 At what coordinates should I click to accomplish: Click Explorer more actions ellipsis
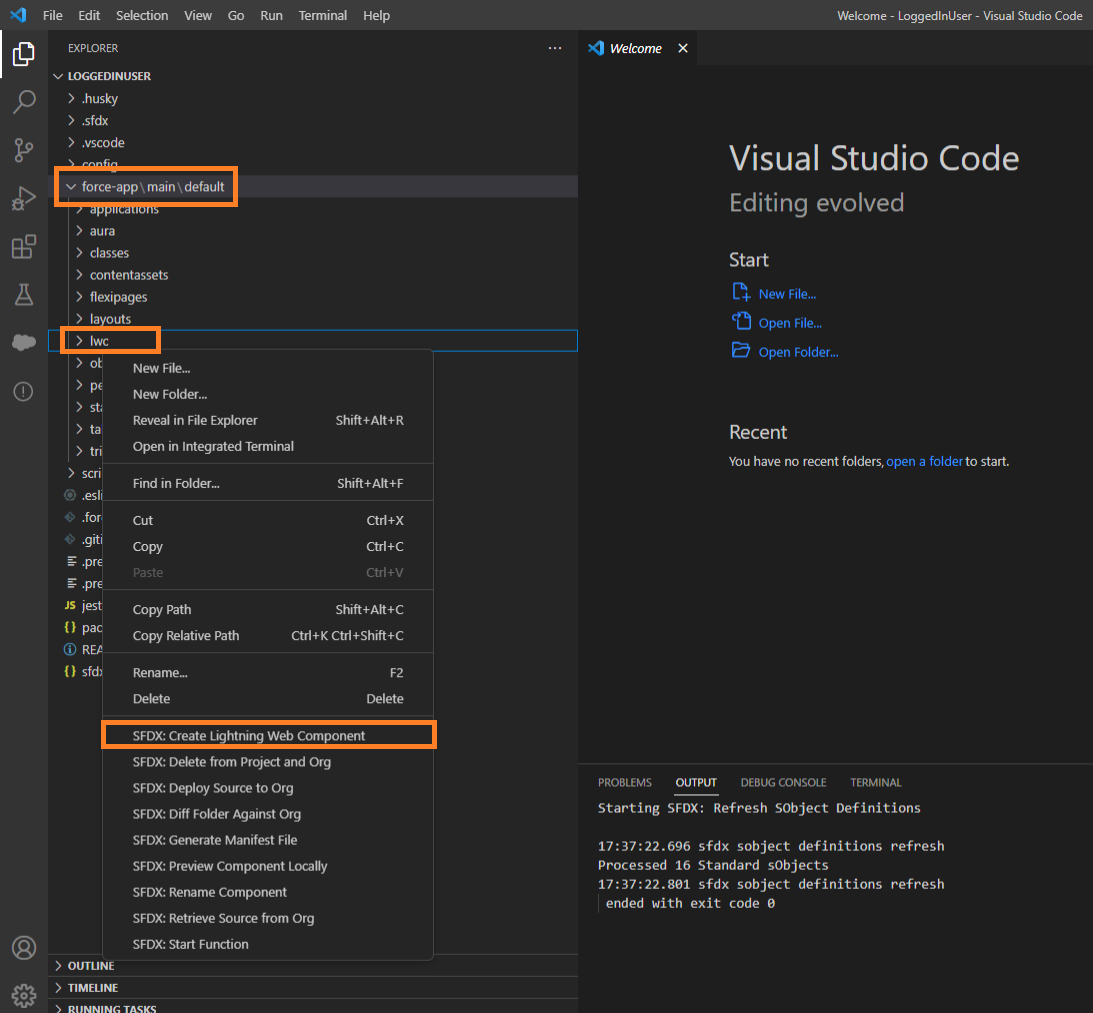point(555,48)
